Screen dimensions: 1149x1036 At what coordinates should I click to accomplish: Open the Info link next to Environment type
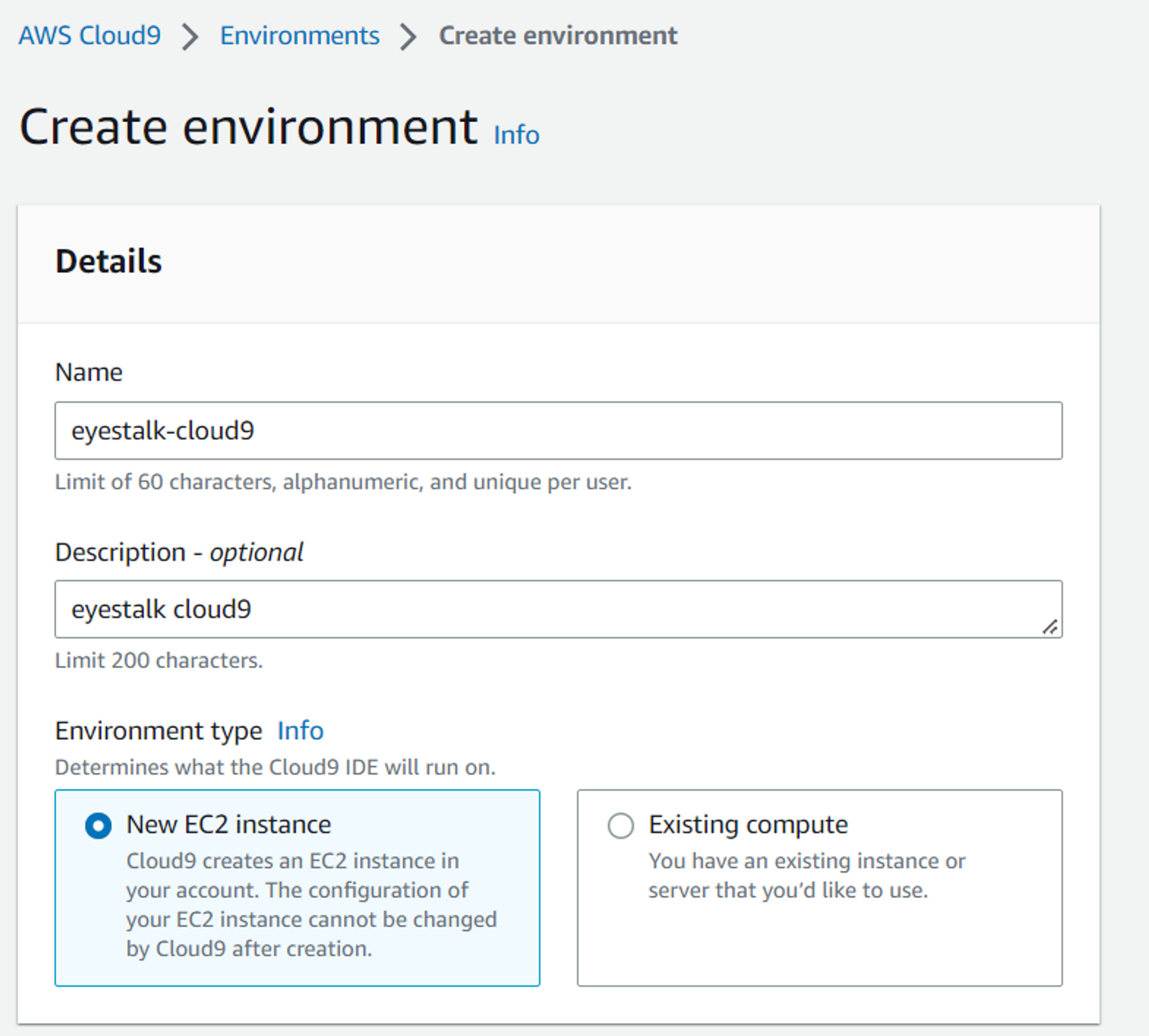coord(300,731)
